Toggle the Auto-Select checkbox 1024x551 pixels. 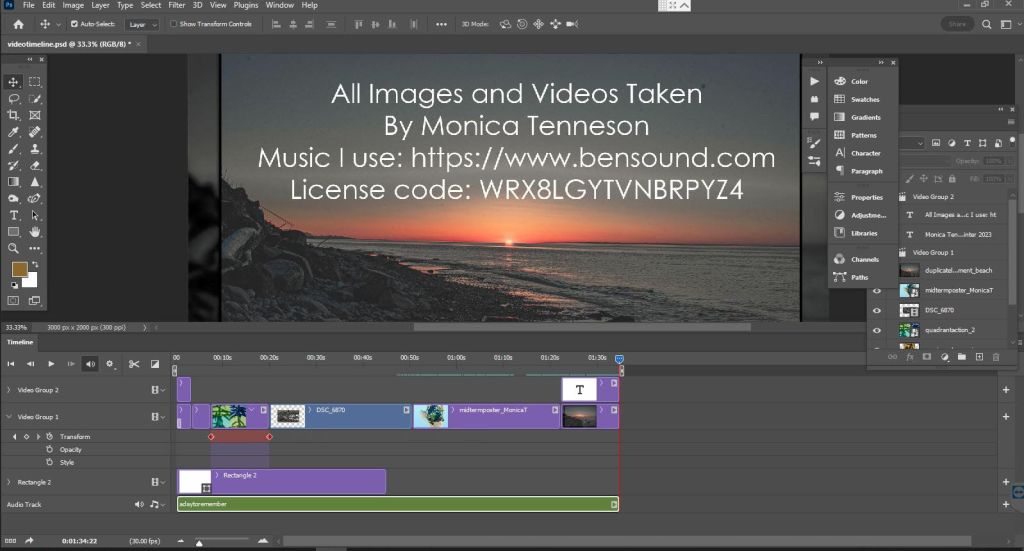(74, 24)
